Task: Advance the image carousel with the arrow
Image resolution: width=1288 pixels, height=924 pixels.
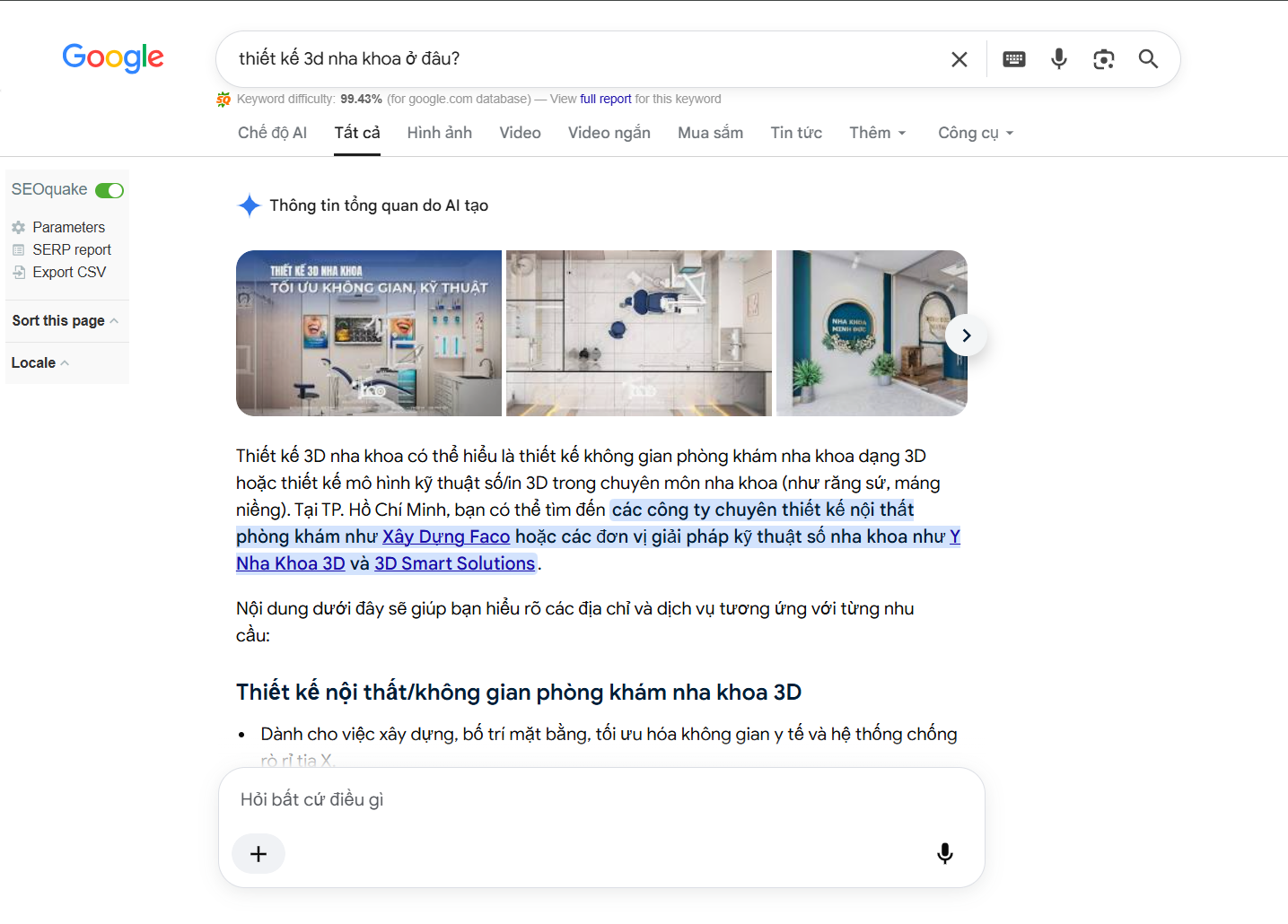Action: (x=967, y=336)
